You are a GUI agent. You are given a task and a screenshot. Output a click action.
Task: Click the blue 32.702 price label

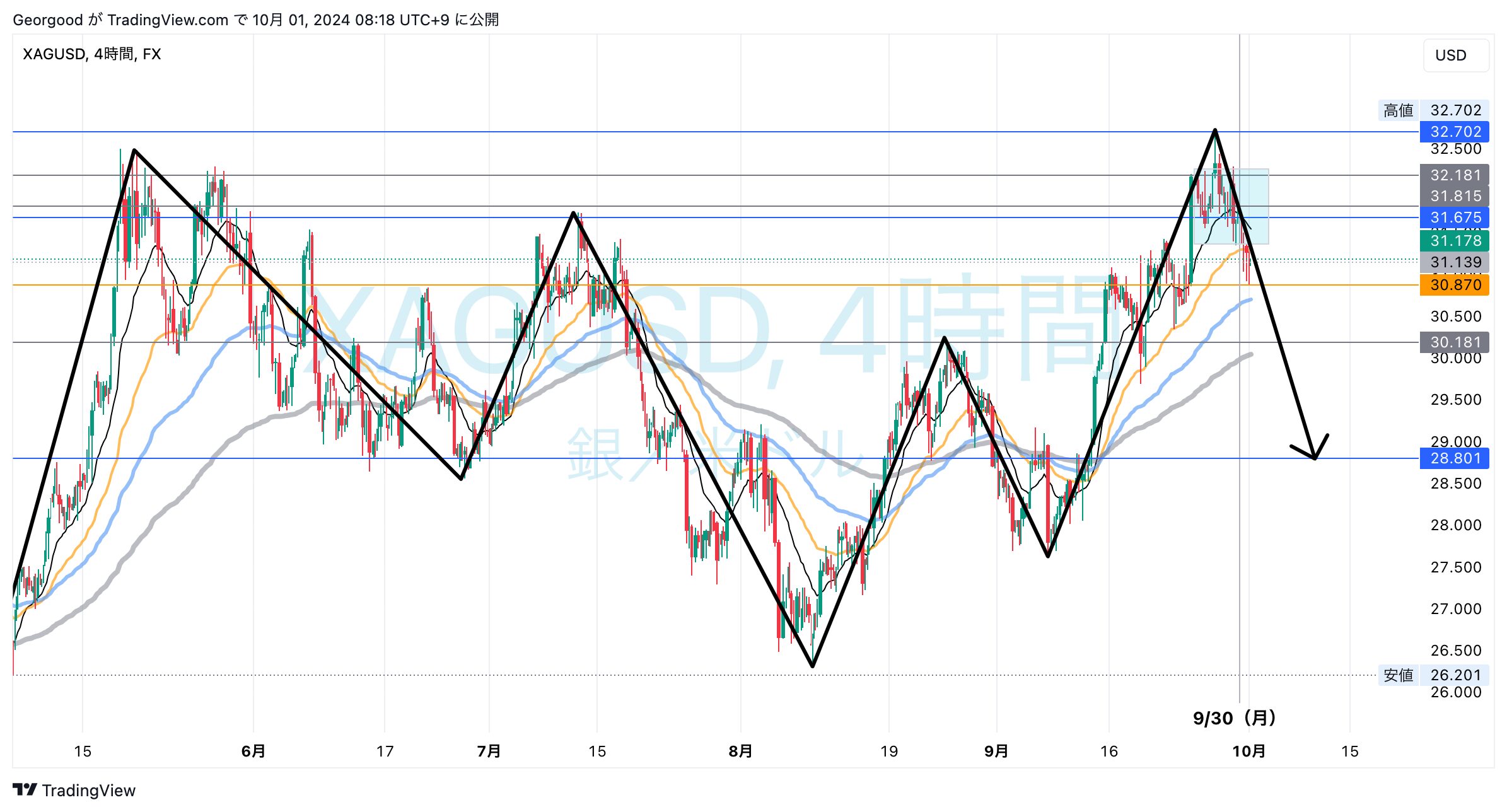pos(1454,132)
